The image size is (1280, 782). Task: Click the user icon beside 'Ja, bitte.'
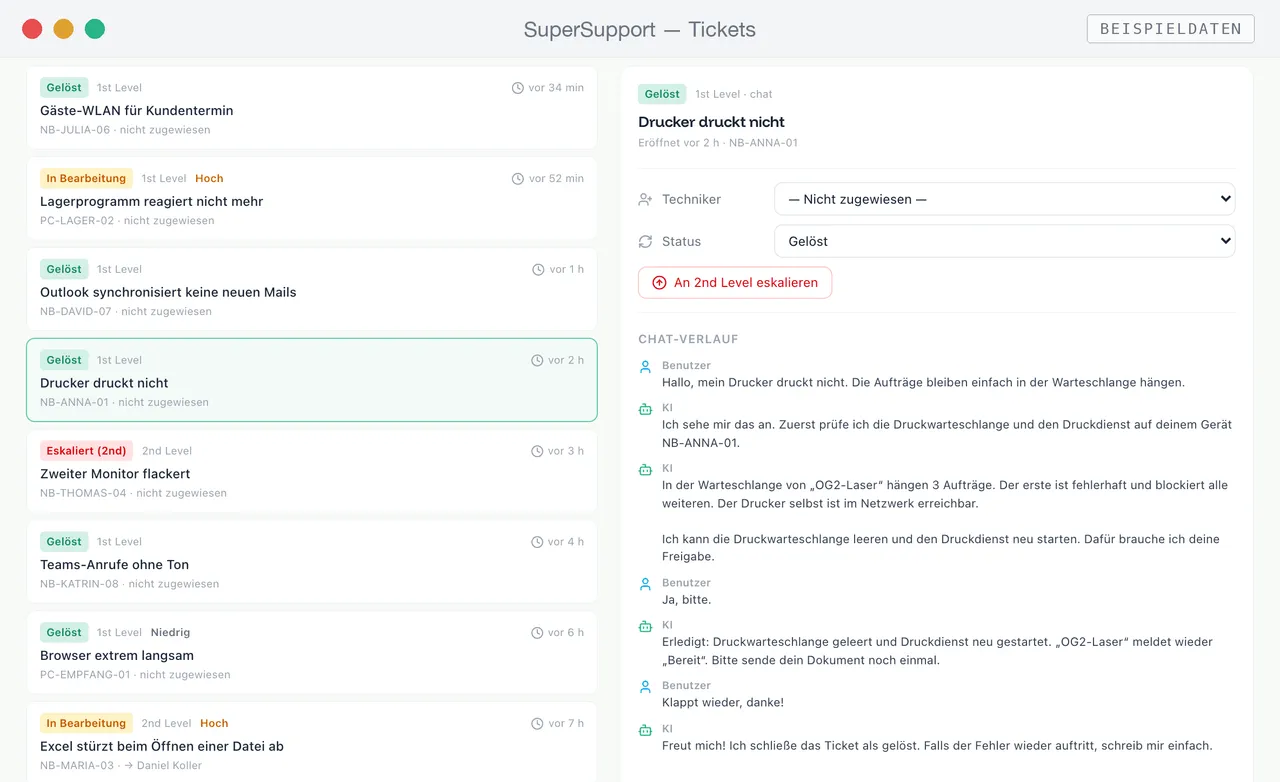646,584
